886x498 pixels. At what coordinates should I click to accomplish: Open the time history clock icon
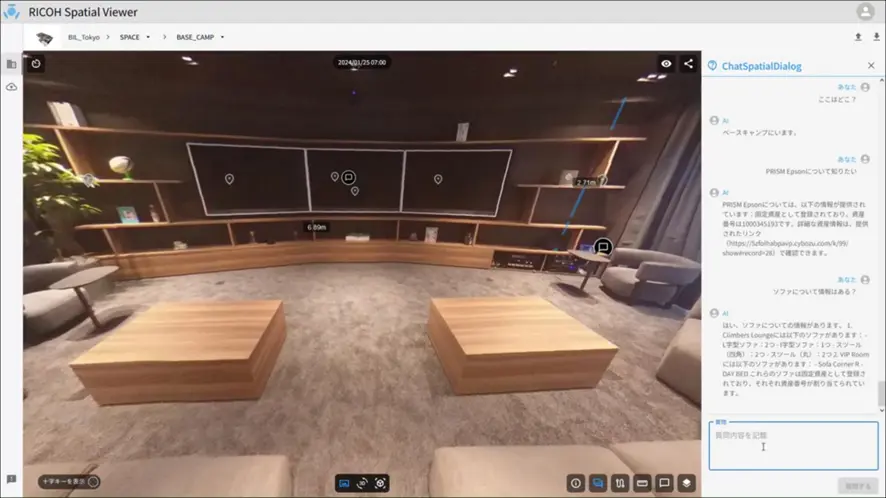(36, 64)
